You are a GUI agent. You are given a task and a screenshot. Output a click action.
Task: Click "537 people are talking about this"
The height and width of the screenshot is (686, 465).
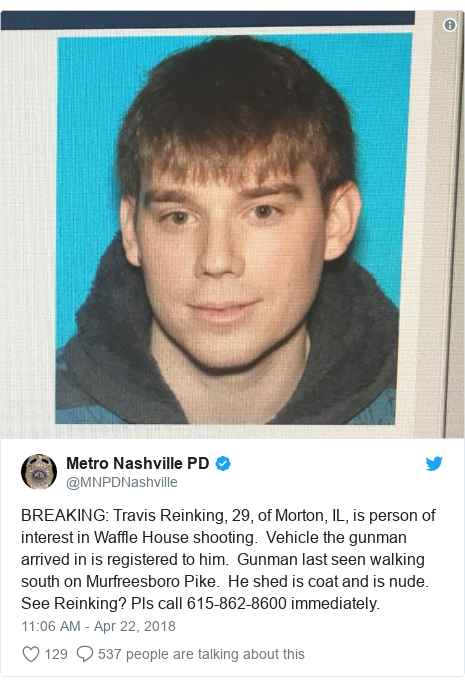[x=201, y=654]
